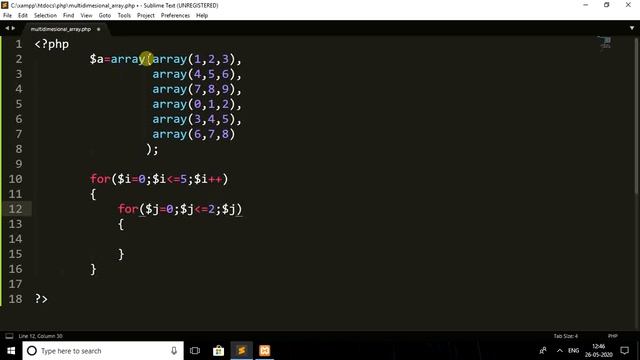
Task: Click on array(6,7,8) in line 7
Action: [x=193, y=134]
